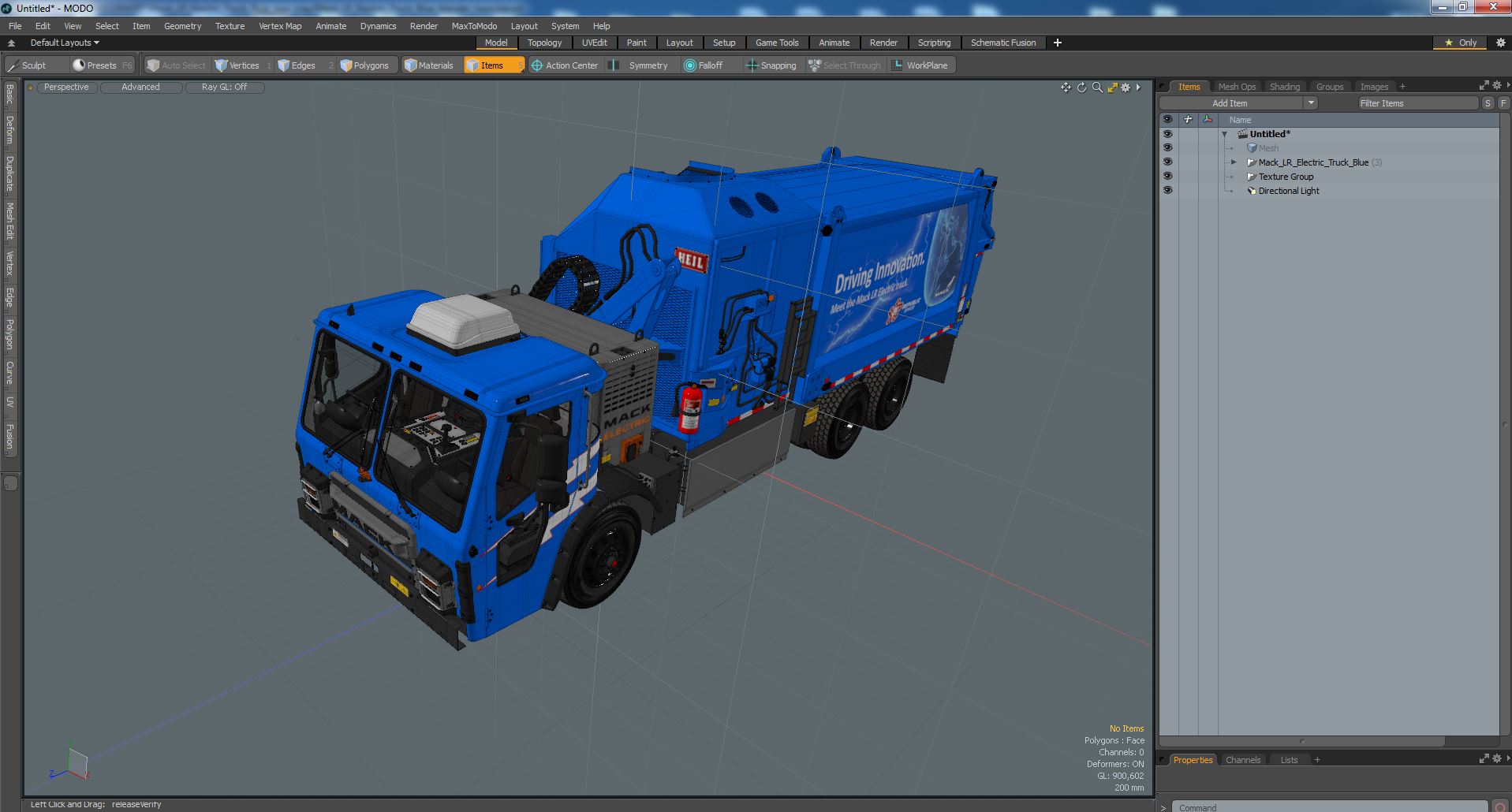This screenshot has height=812, width=1512.
Task: Open the Action Center options
Action: point(565,65)
